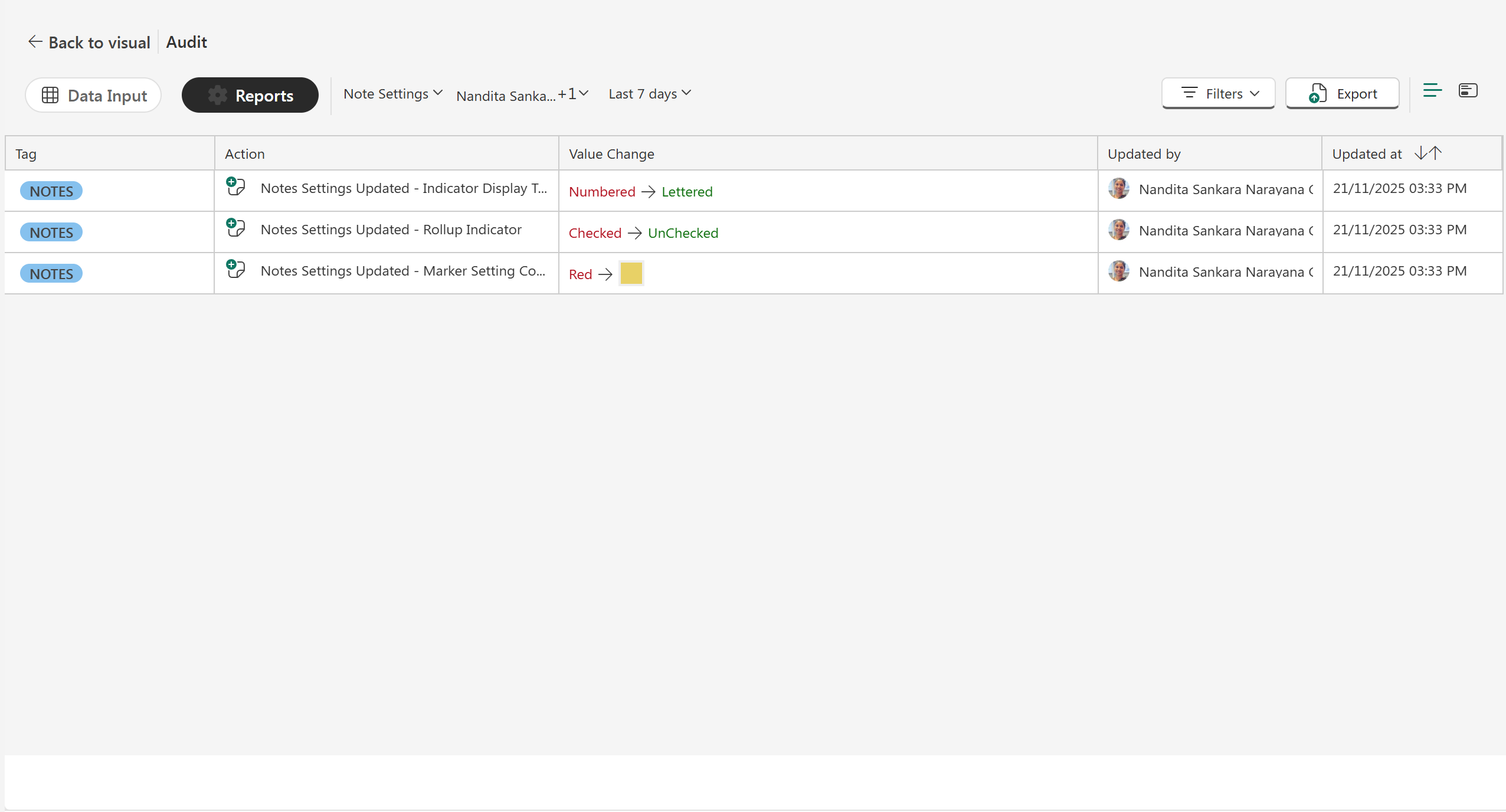Click the yellow marker color swatch
The width and height of the screenshot is (1506, 812).
click(631, 273)
